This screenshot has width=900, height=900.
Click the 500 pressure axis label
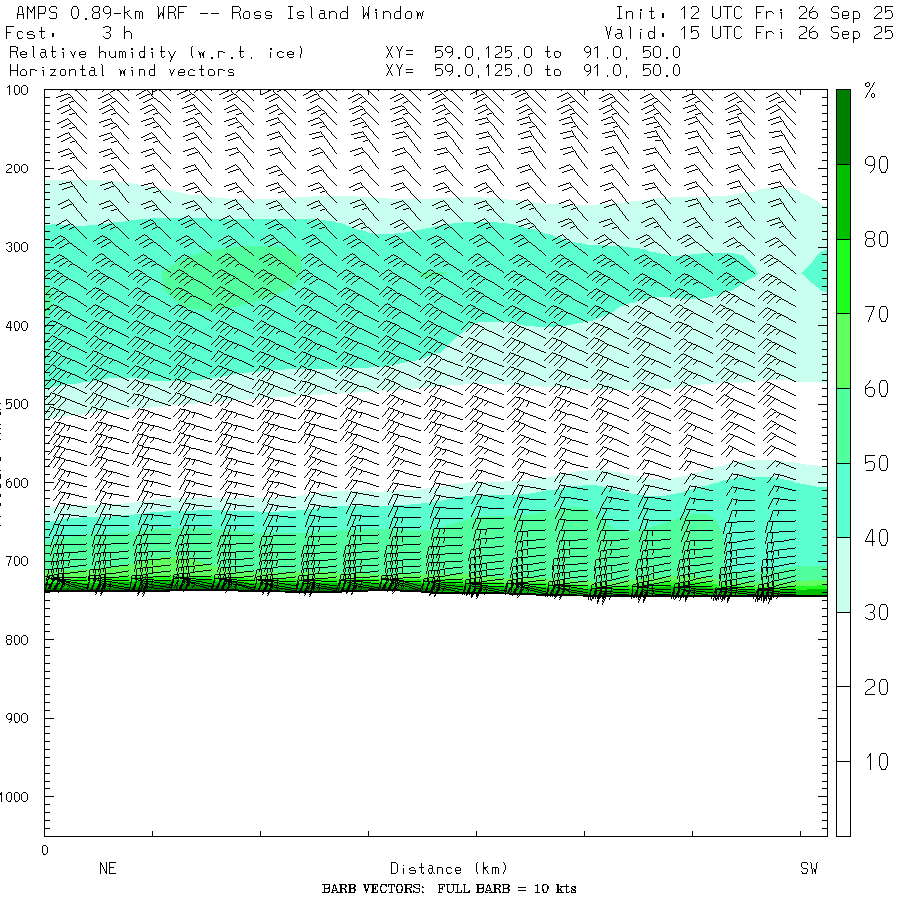tap(17, 404)
